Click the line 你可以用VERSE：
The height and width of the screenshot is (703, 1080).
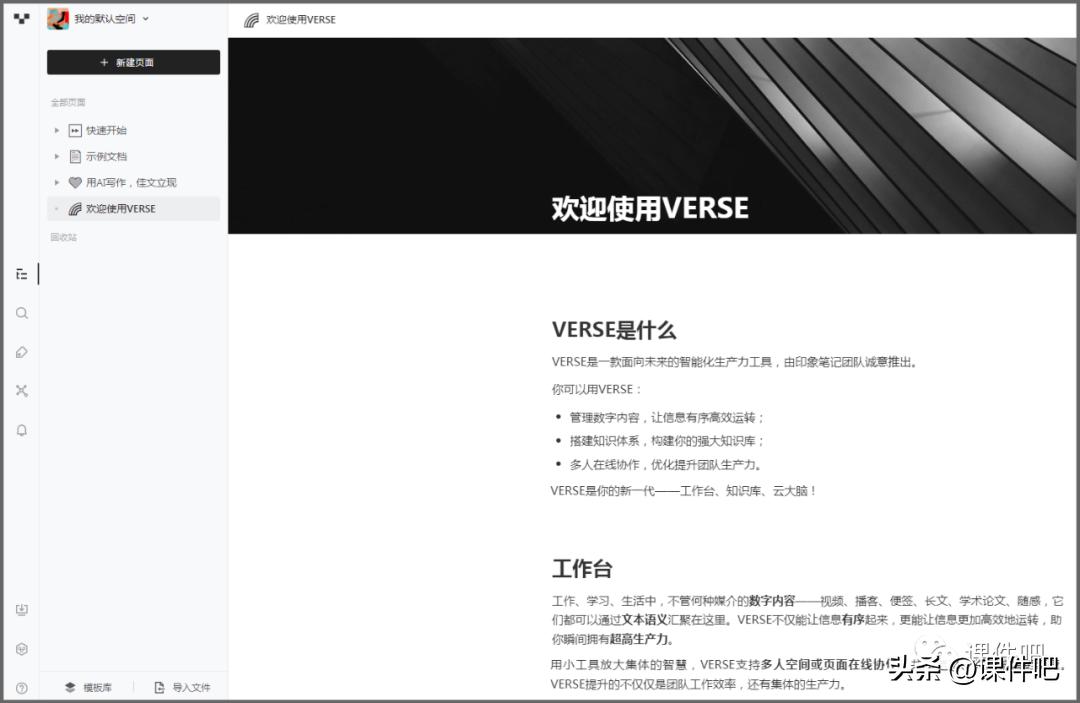[596, 390]
